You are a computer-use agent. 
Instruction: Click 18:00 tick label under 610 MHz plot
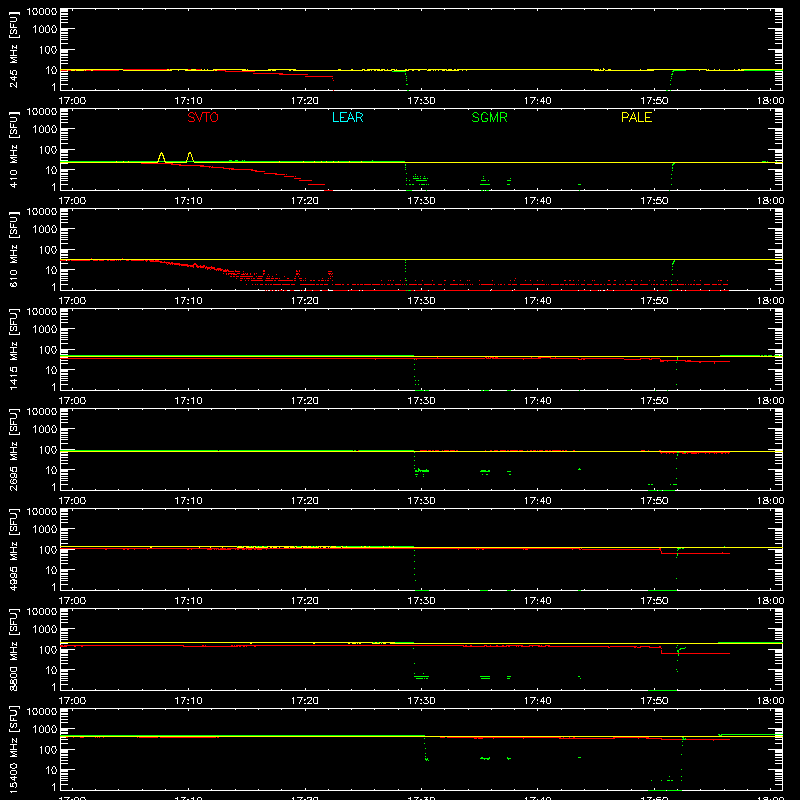[770, 301]
